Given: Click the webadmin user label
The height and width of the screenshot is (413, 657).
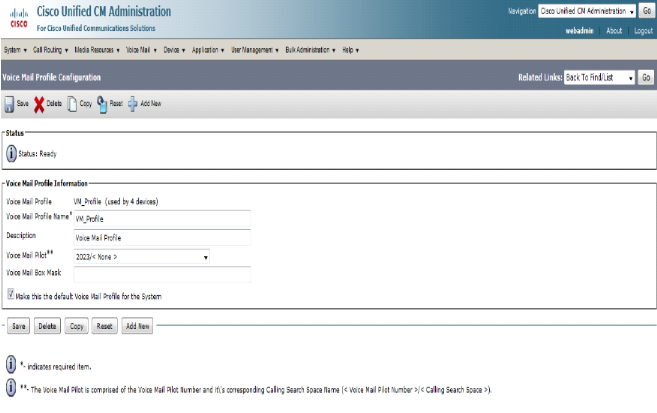Looking at the screenshot, I should [x=579, y=31].
